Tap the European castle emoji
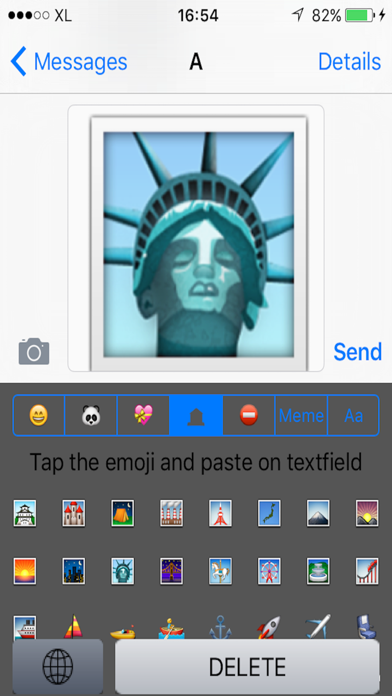This screenshot has width=392, height=696. click(x=74, y=513)
